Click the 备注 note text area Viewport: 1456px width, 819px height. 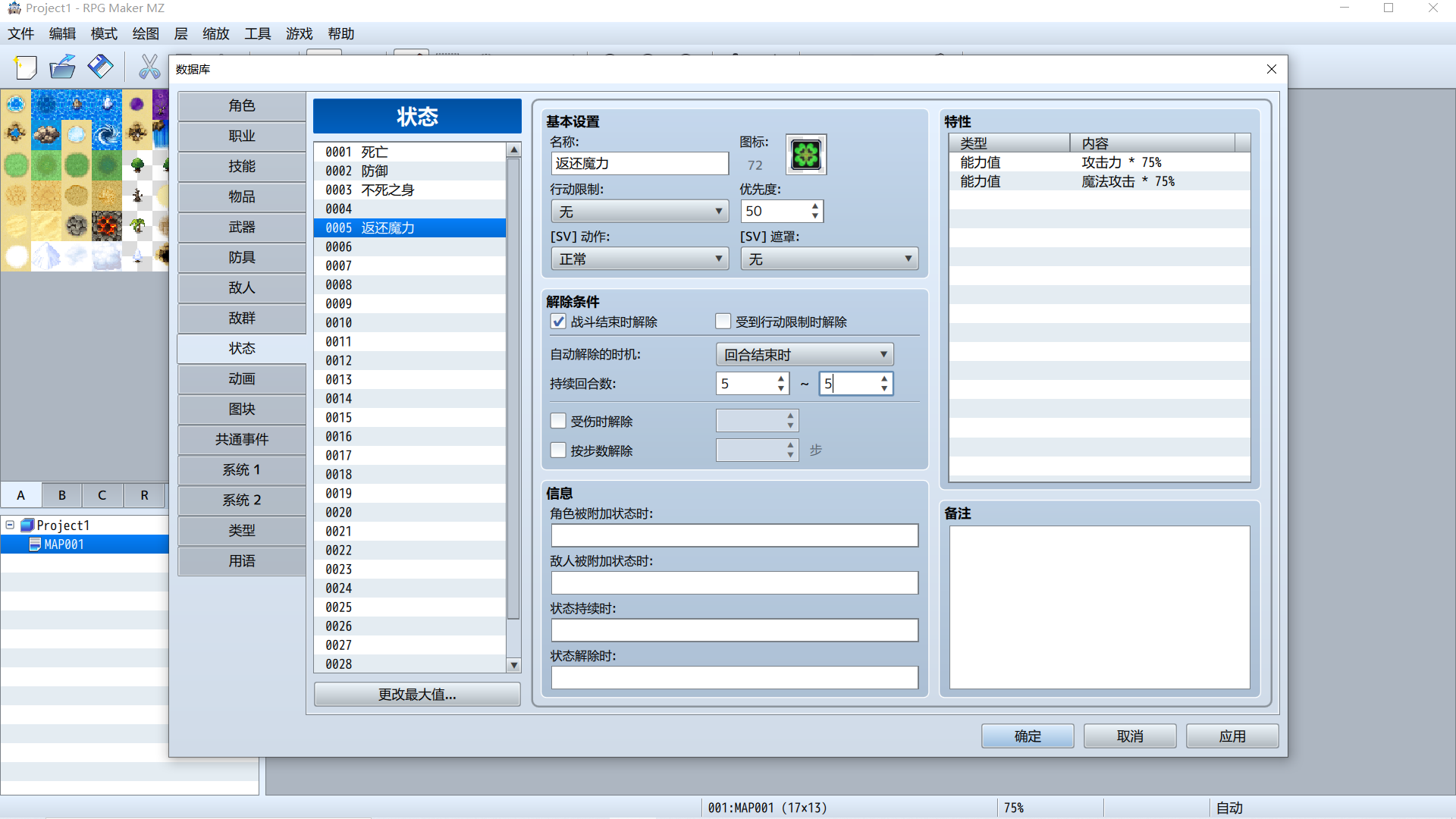1100,607
